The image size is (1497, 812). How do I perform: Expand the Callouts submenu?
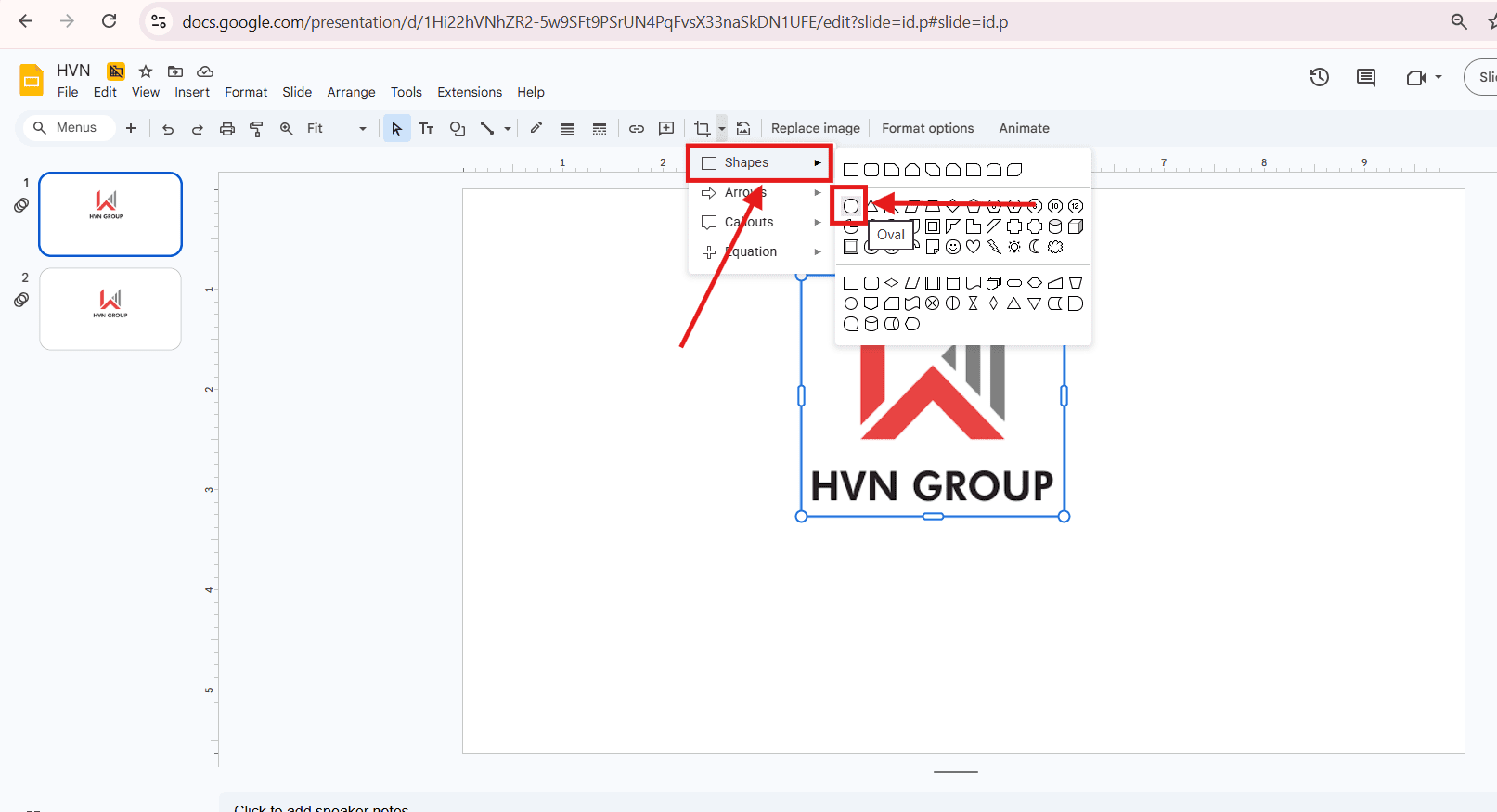[759, 222]
